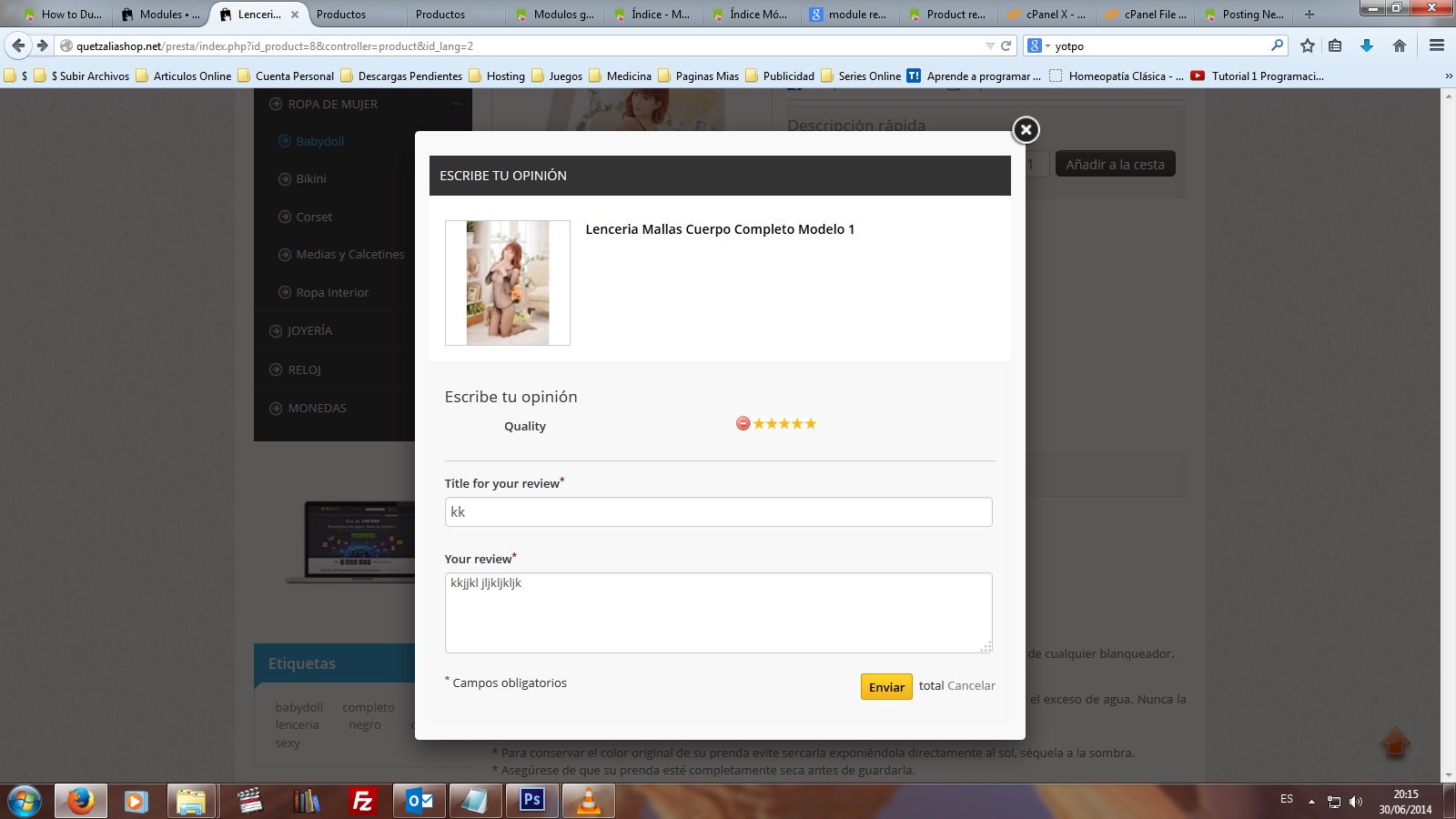This screenshot has height=819, width=1456.
Task: Open Photoshop from the taskbar
Action: (531, 802)
